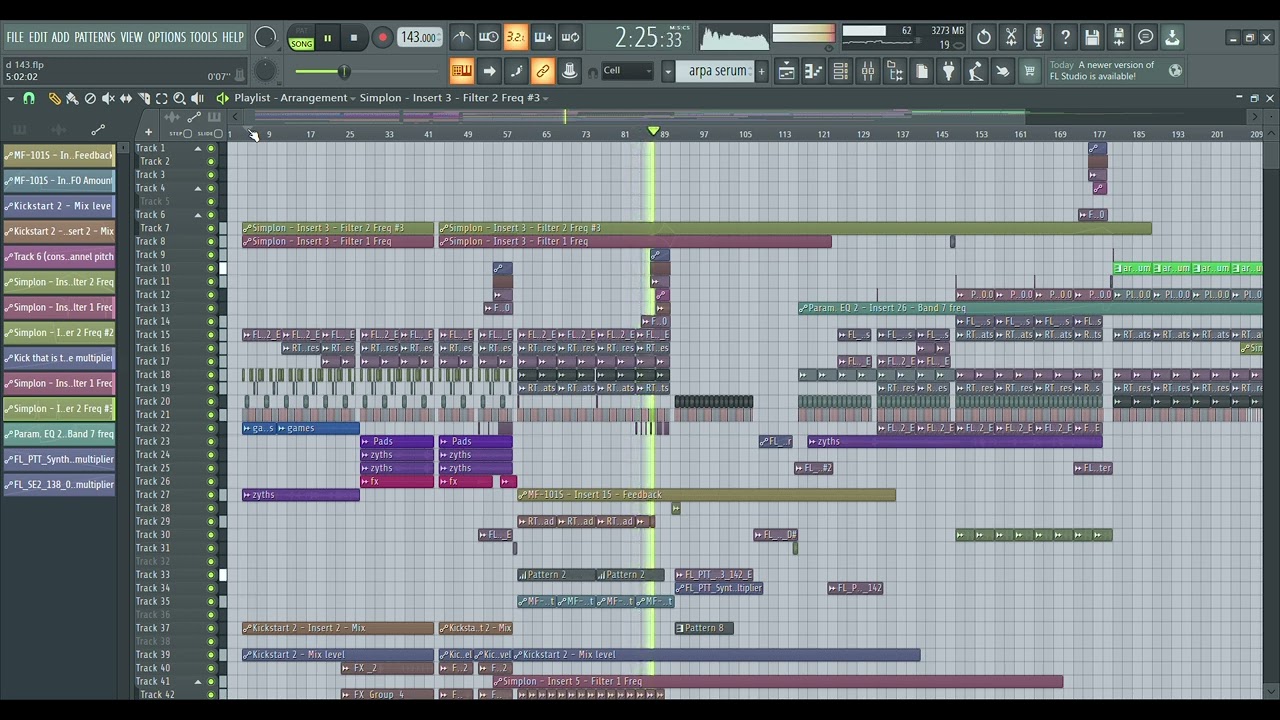1280x720 pixels.
Task: Open the FILE menu
Action: pos(15,37)
